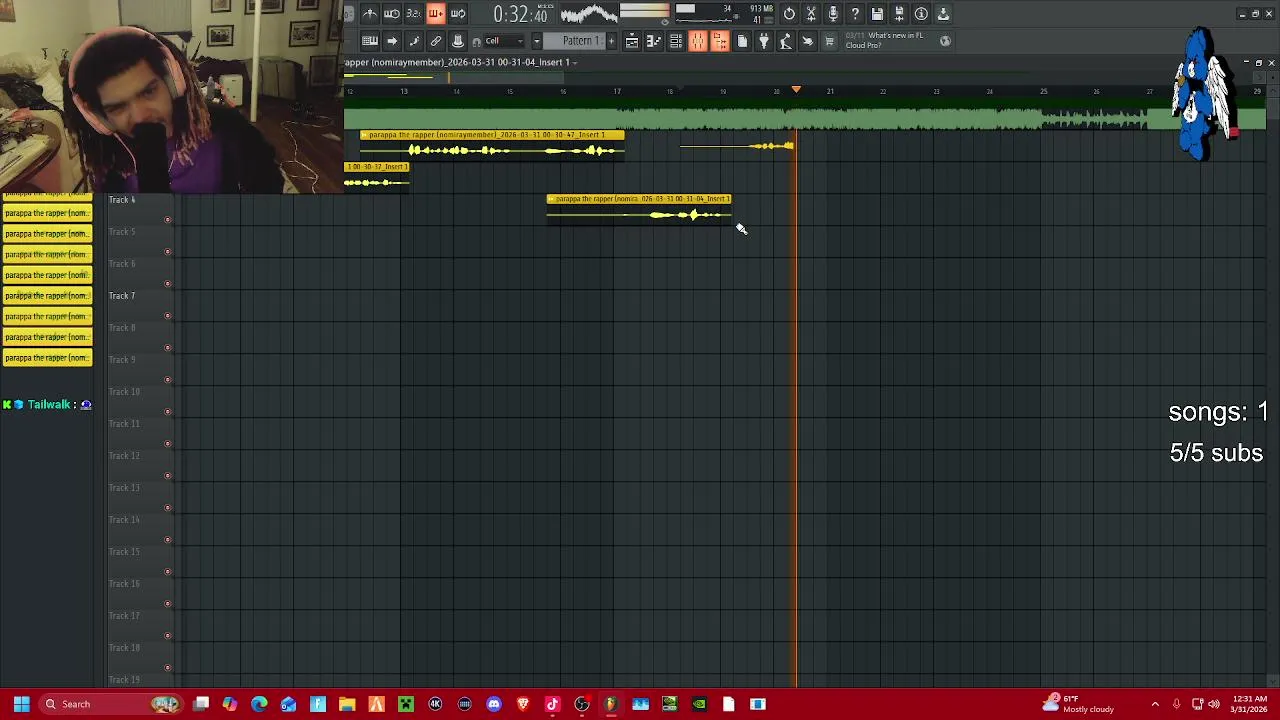Toggle the snap magnet icon
Viewport: 1280px width, 720px height.
pos(477,41)
